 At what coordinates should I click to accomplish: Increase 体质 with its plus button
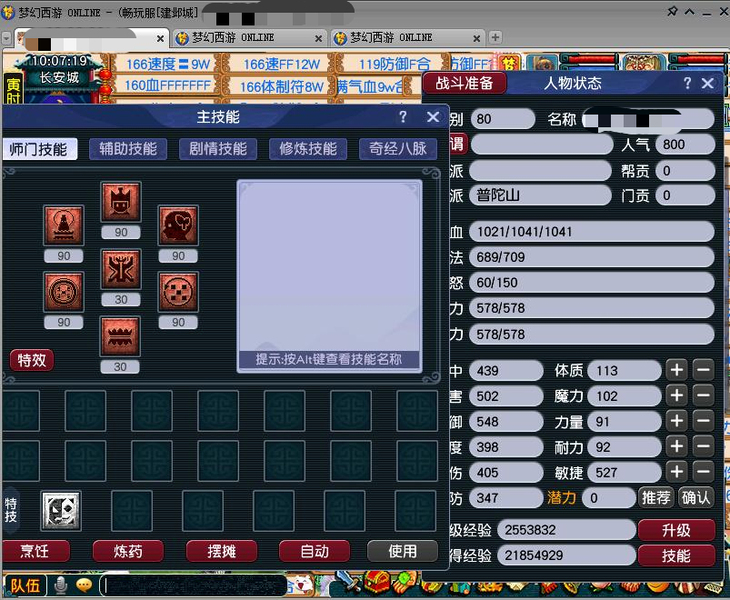(677, 371)
